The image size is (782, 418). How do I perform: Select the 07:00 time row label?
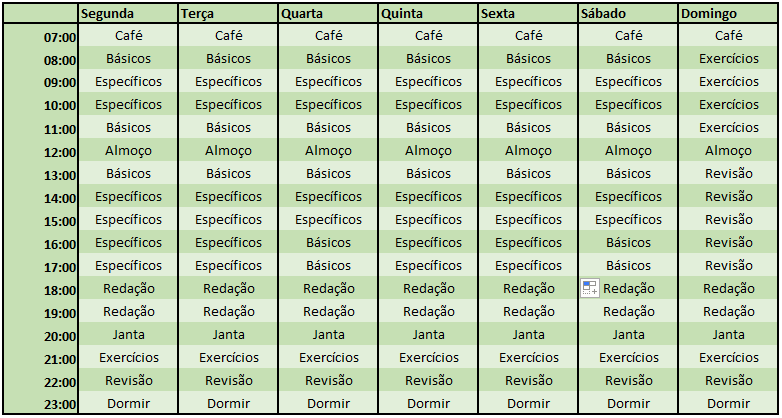coord(41,35)
